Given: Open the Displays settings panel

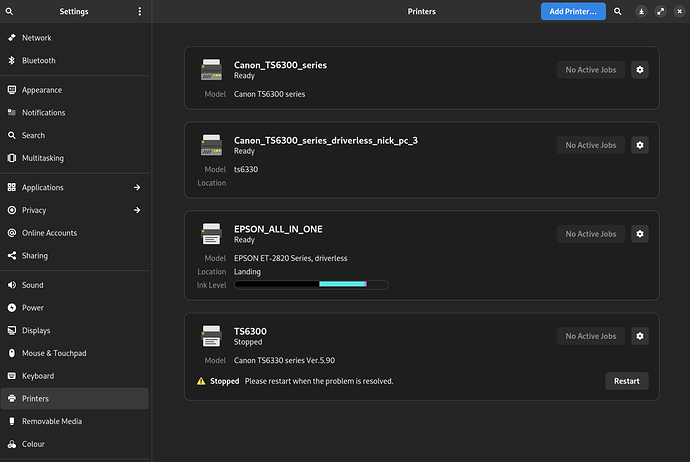Looking at the screenshot, I should [75, 330].
